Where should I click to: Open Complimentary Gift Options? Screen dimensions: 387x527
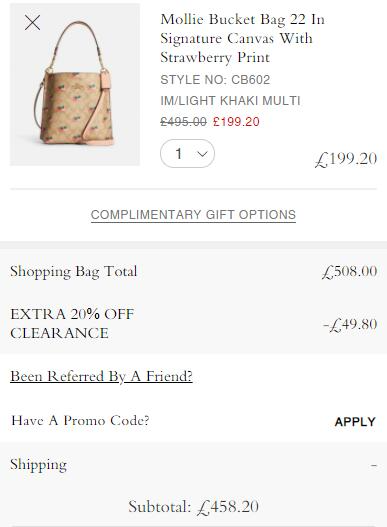click(x=193, y=215)
